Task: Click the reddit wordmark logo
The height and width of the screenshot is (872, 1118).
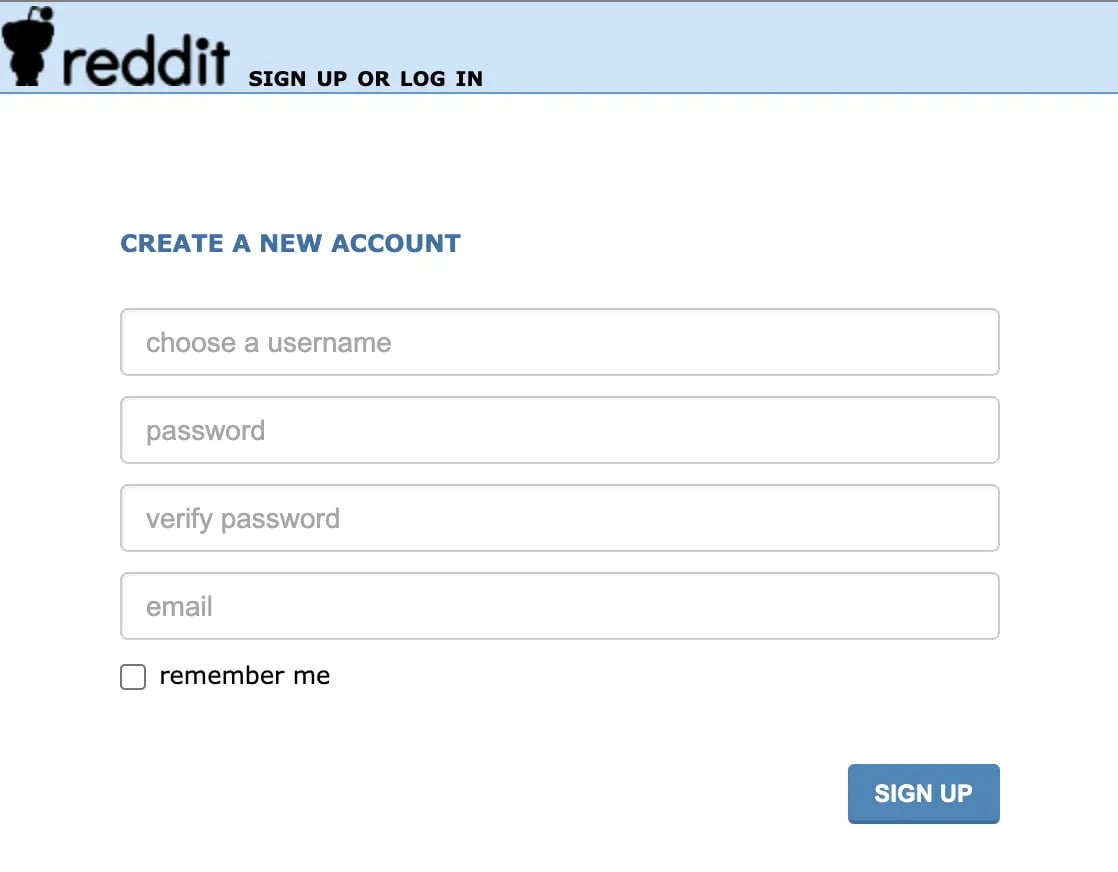Action: click(x=145, y=62)
